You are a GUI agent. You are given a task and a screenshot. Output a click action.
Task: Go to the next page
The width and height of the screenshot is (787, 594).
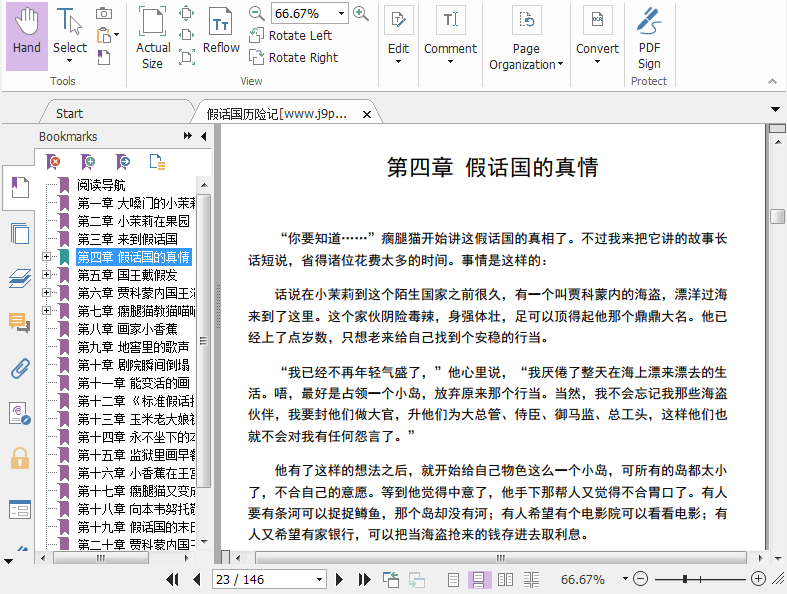pyautogui.click(x=340, y=579)
